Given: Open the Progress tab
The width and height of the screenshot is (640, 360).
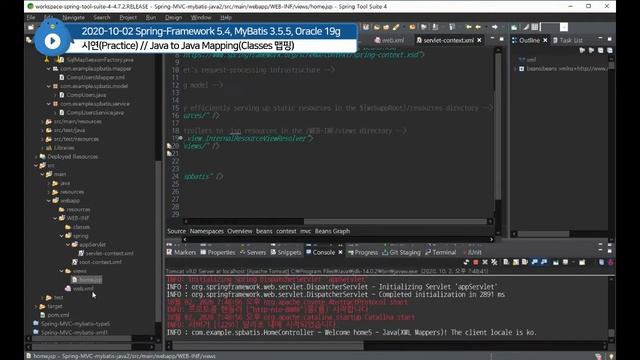Looking at the screenshot, I should 362,252.
